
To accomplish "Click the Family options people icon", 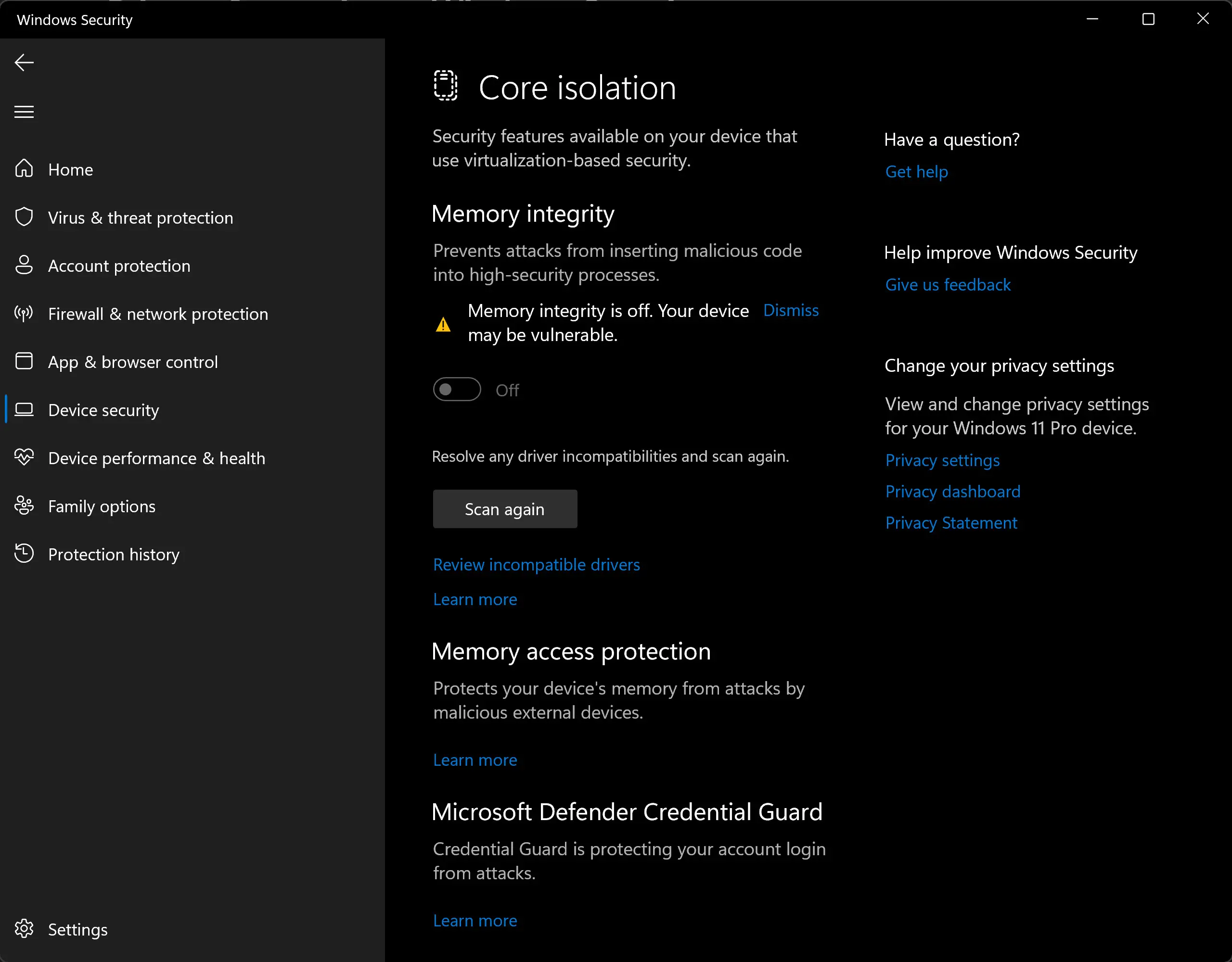I will click(24, 506).
